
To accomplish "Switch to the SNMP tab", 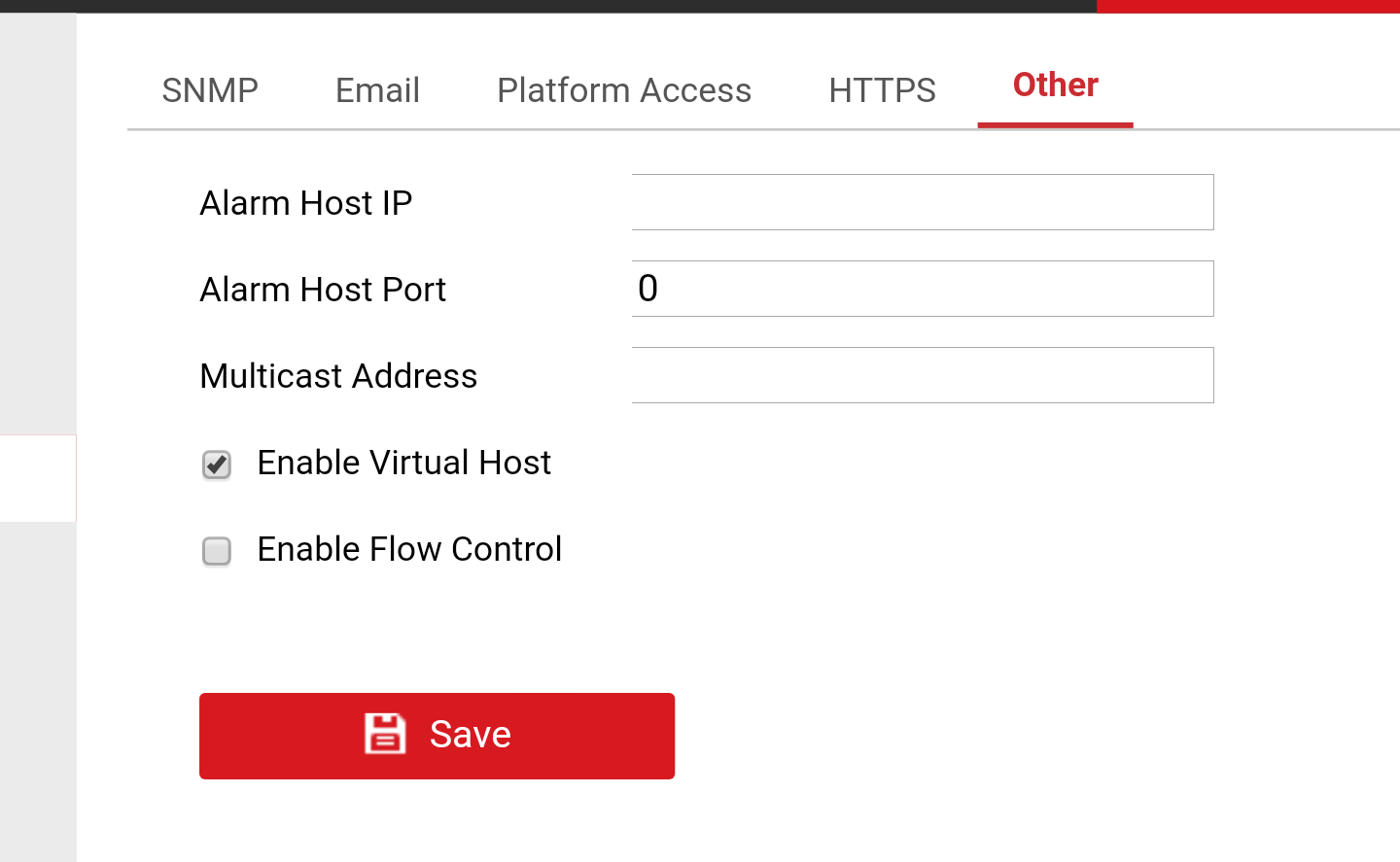I will [x=210, y=90].
